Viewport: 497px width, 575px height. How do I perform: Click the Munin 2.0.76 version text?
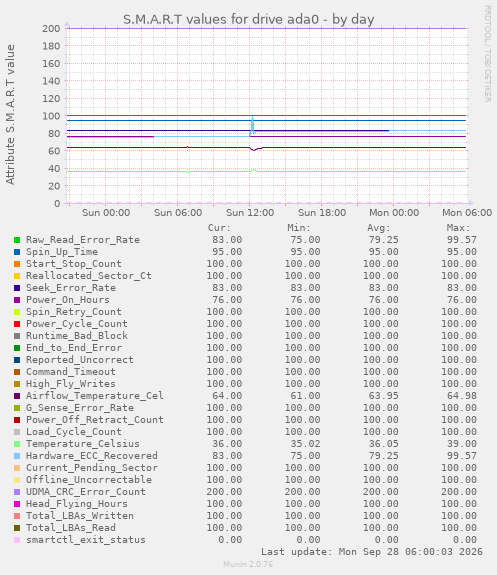(248, 564)
